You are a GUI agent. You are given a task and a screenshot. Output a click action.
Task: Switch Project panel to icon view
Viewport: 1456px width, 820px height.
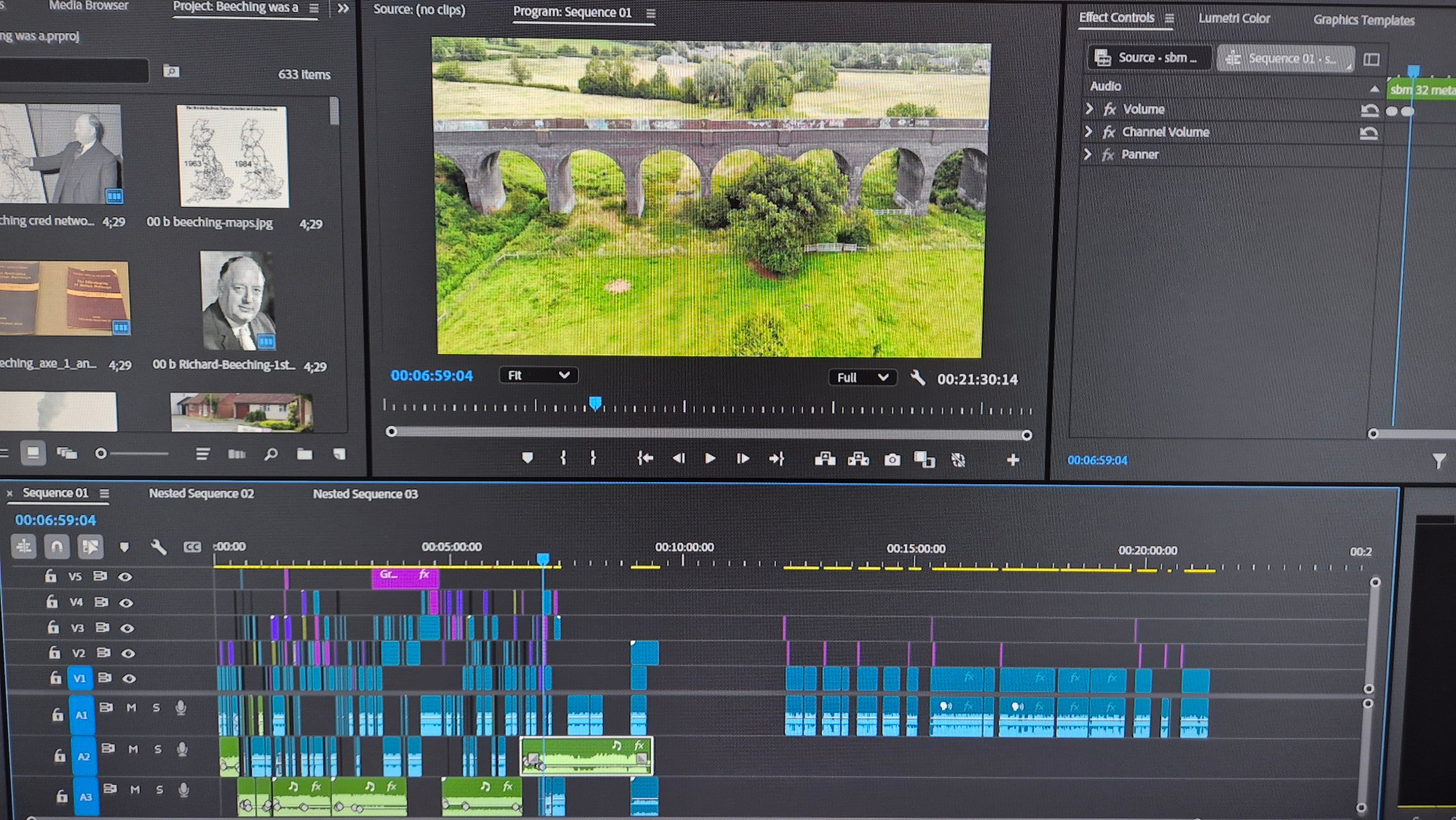pos(33,453)
